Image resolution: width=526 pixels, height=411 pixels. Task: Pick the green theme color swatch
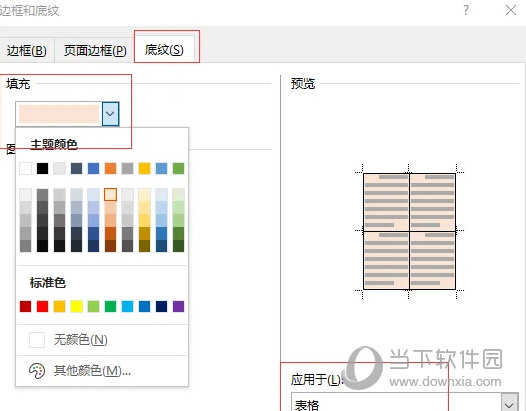coord(178,168)
